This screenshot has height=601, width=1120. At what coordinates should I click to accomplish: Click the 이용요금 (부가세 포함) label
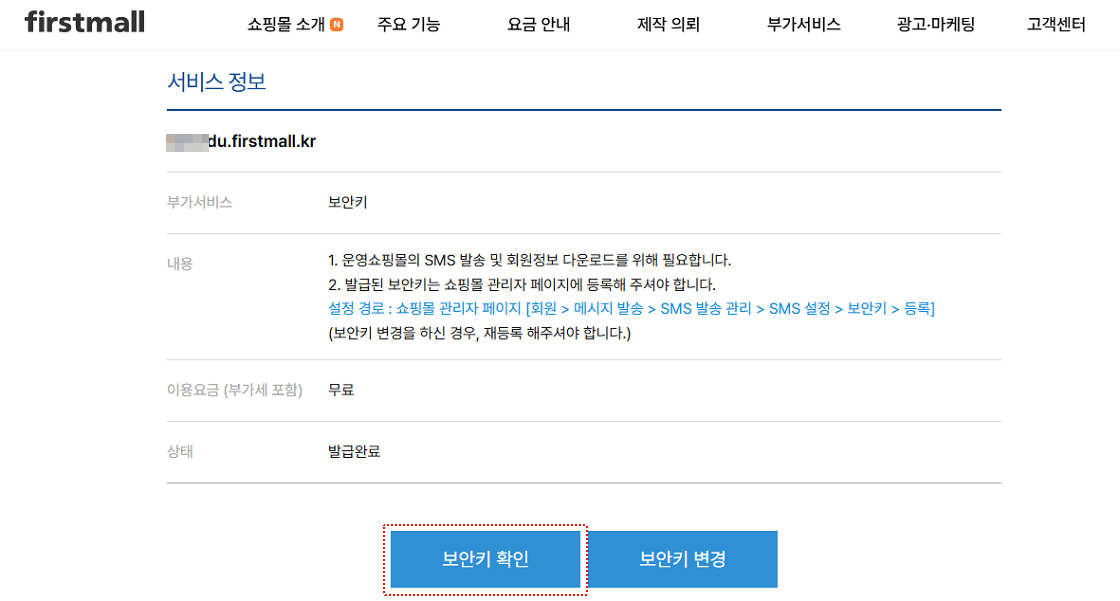[235, 390]
